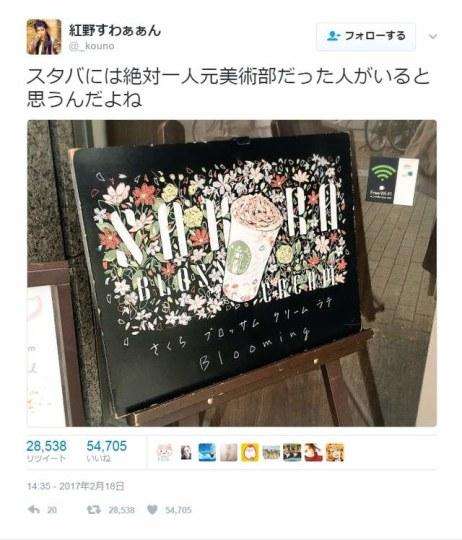Image resolution: width=462 pixels, height=540 pixels.
Task: Click the display name 紅野すわぁぁん
Action: point(115,31)
